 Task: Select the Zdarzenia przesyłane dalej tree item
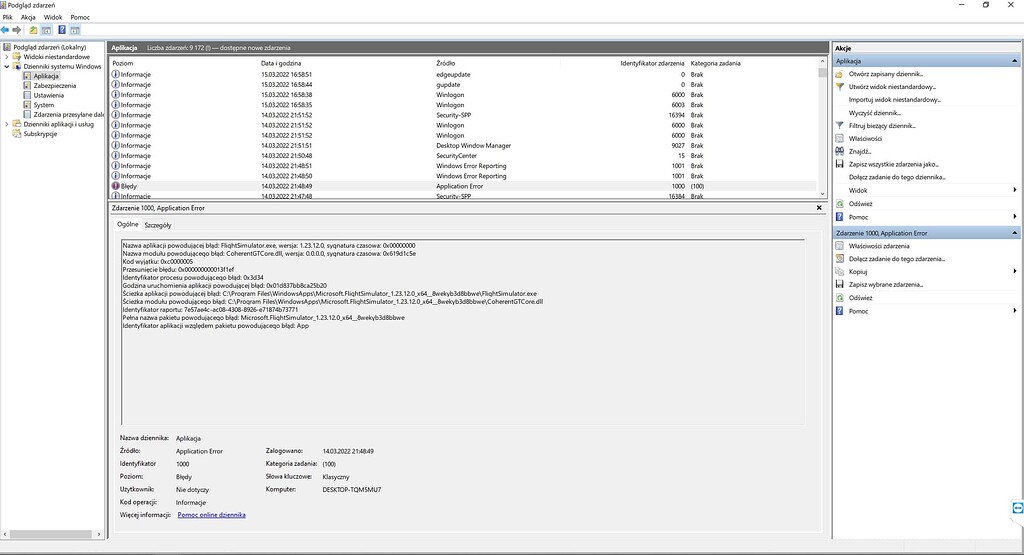69,114
